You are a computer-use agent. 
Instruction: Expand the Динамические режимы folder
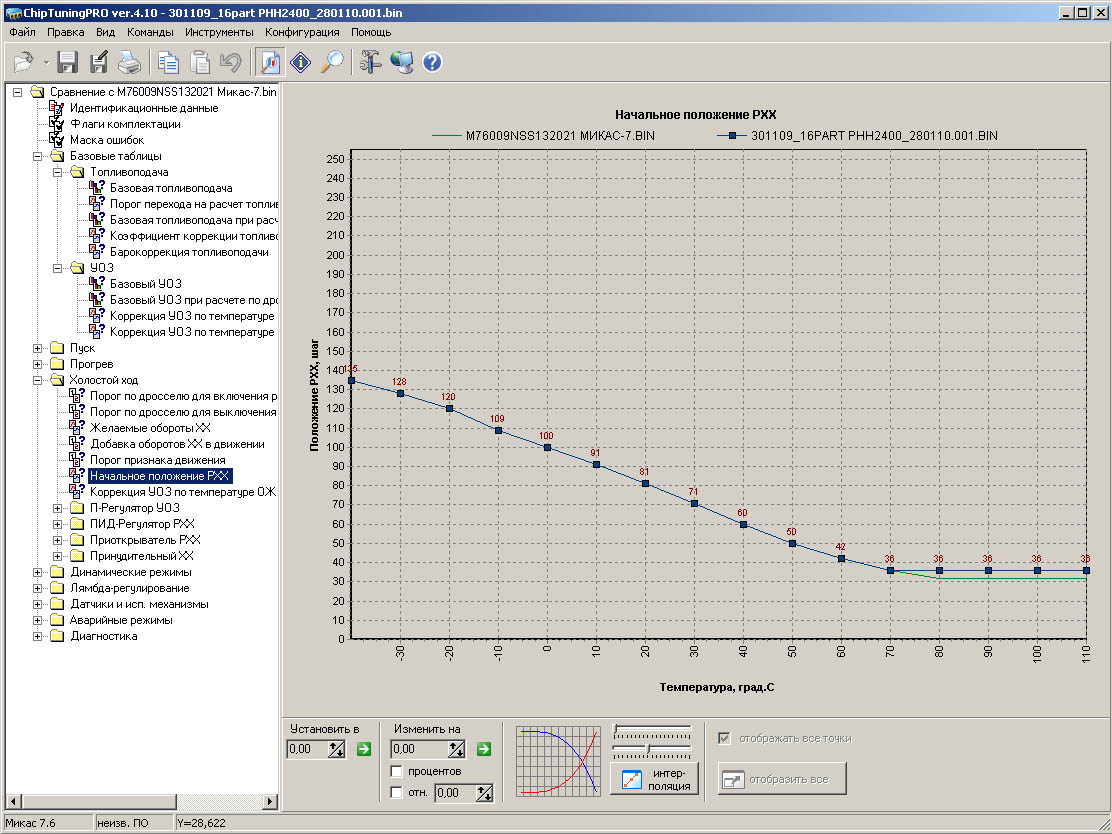coord(38,572)
